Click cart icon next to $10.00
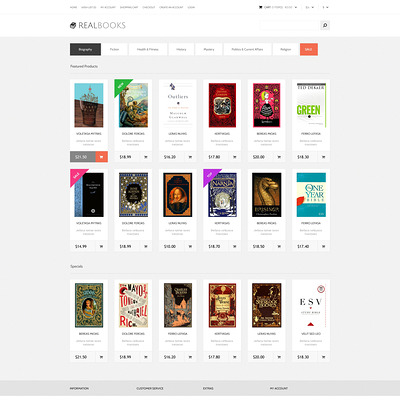Viewport: 400px width, 400px height. pyautogui.click(x=190, y=246)
